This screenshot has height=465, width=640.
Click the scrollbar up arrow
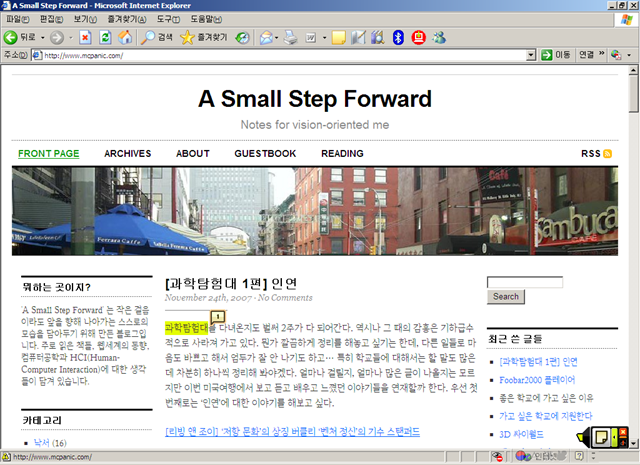pyautogui.click(x=633, y=71)
